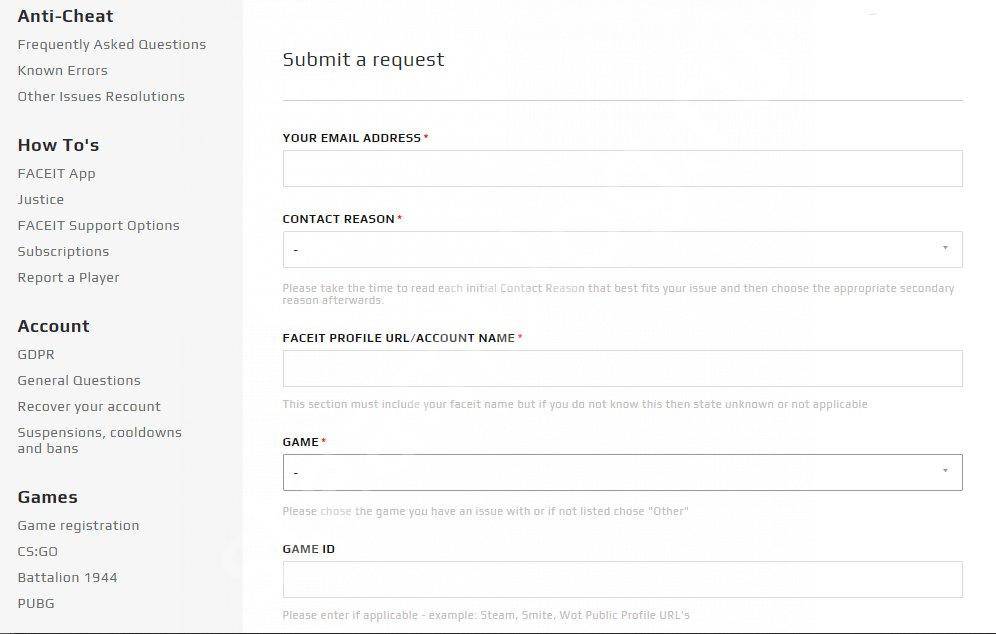Open the Battalion 1944 link

[67, 578]
